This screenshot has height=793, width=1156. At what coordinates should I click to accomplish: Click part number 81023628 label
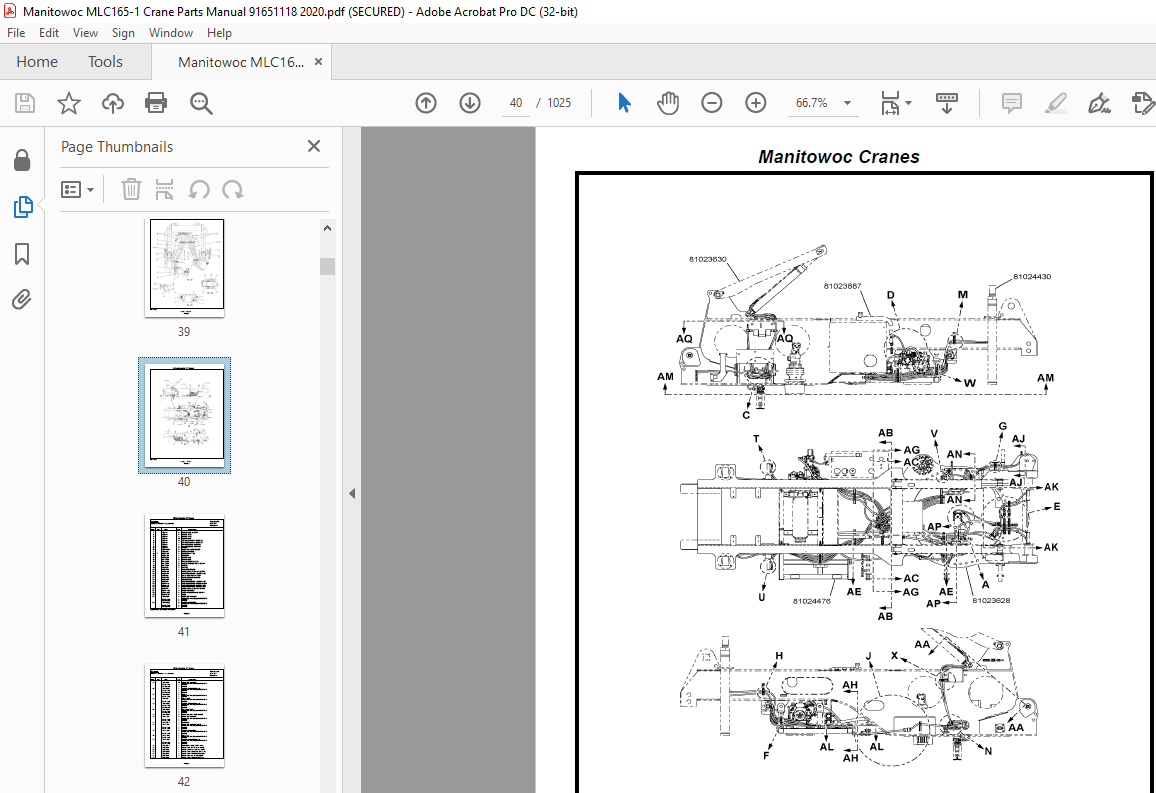pos(991,600)
